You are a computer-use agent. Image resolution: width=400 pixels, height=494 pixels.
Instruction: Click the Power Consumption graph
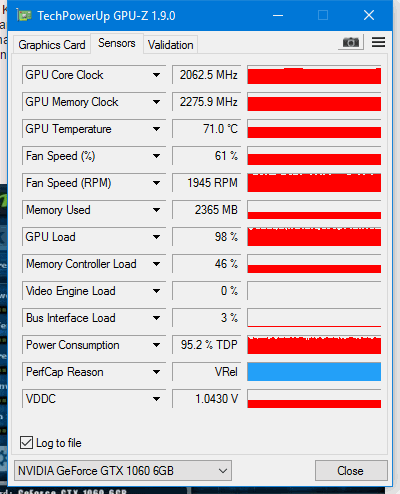point(314,345)
